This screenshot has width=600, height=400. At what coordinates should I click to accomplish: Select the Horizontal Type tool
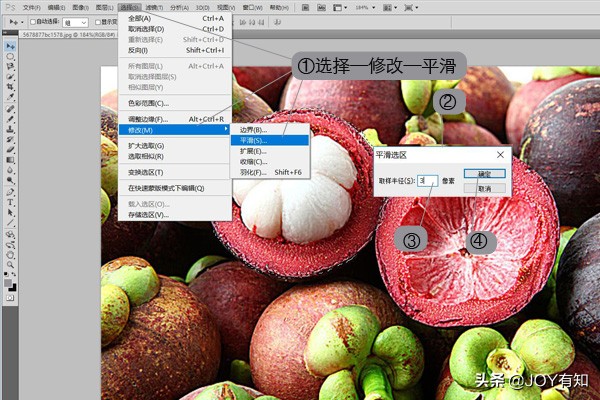pos(10,202)
